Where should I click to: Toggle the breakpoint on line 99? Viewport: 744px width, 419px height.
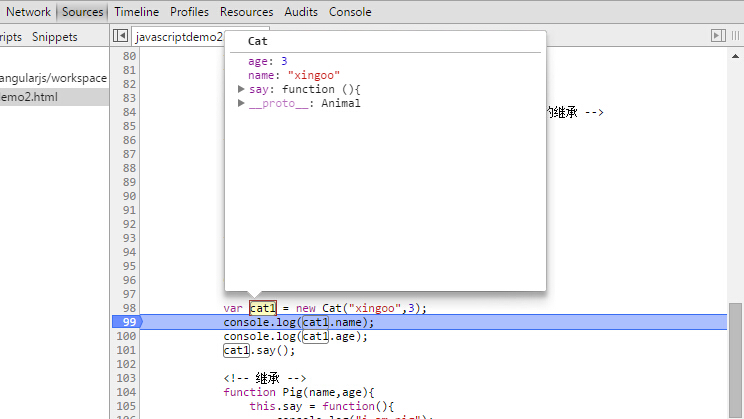[127, 322]
